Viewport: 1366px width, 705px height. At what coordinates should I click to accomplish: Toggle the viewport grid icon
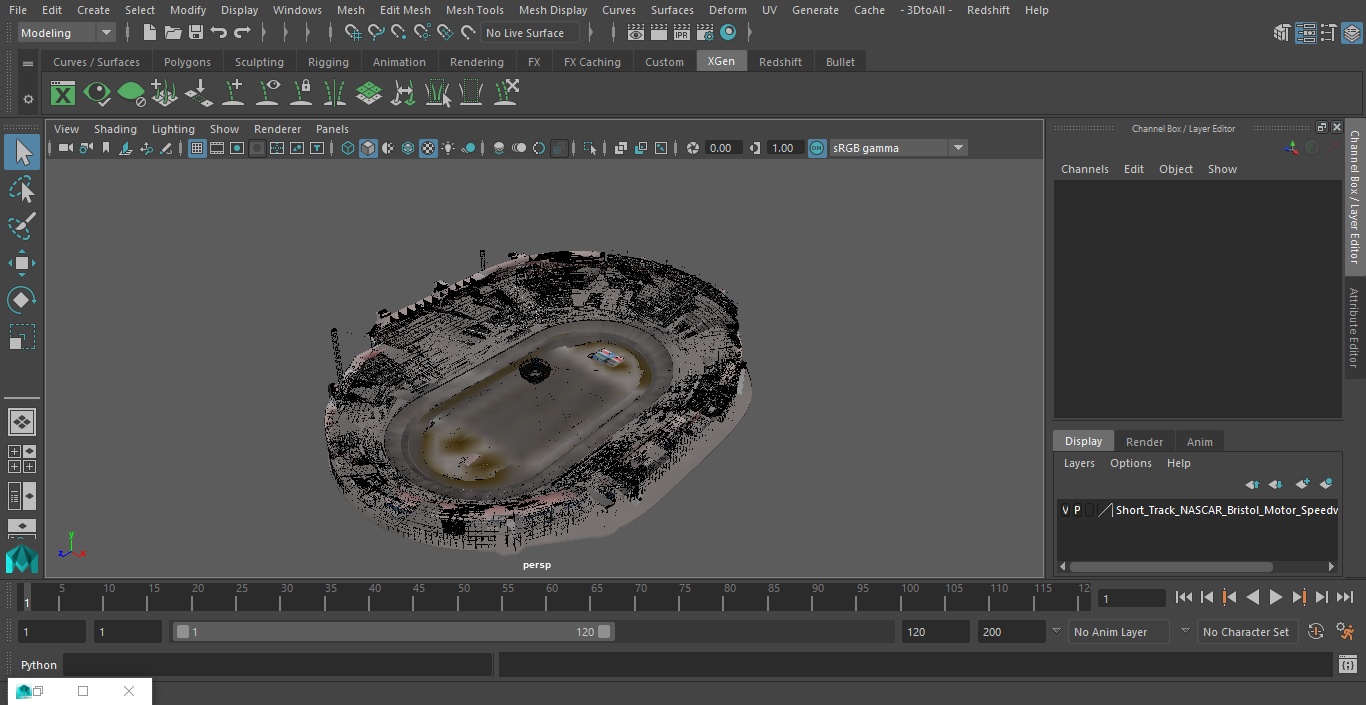(197, 148)
